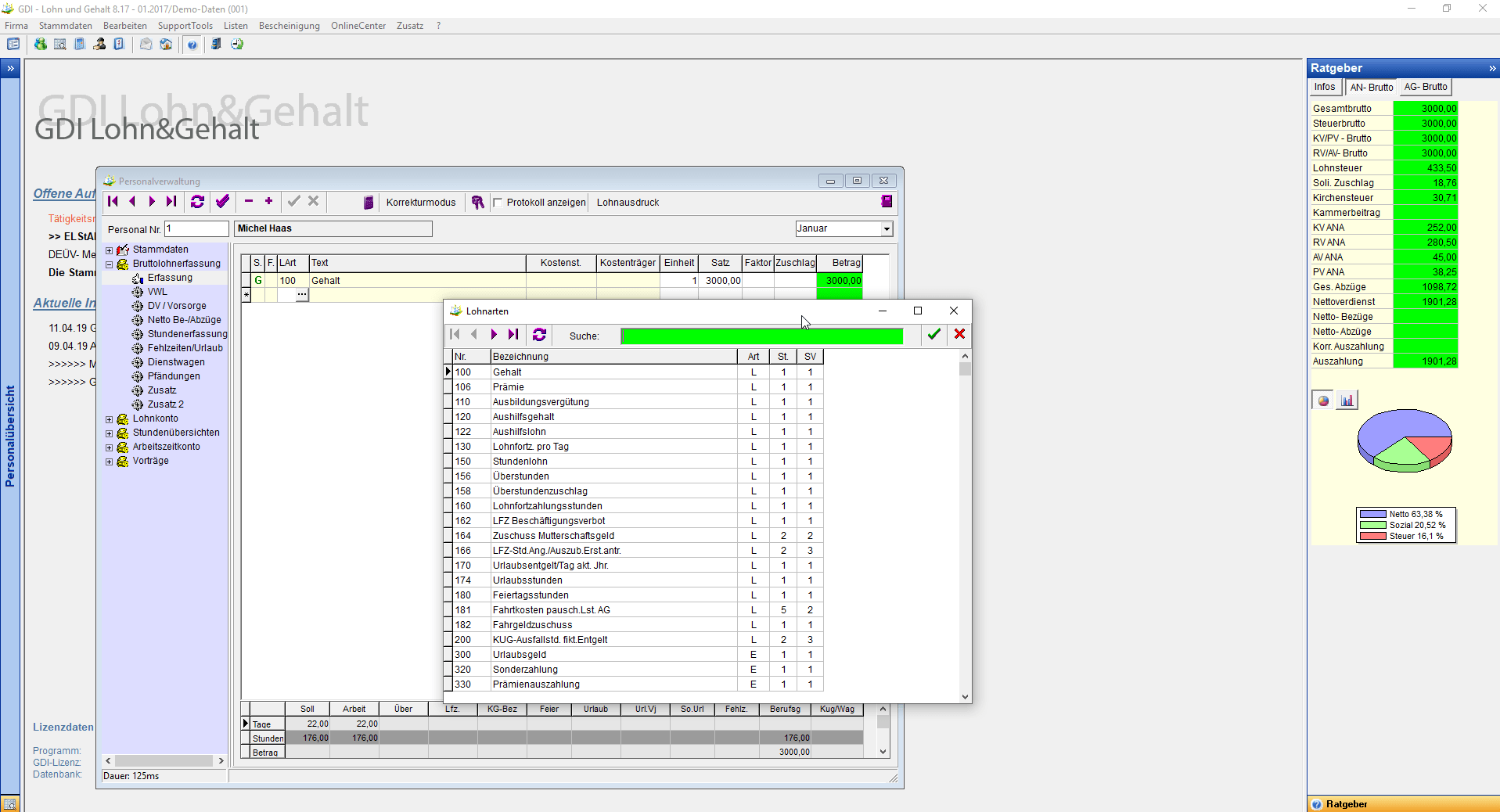Image resolution: width=1500 pixels, height=812 pixels.
Task: Add new record with plus icon
Action: (268, 202)
